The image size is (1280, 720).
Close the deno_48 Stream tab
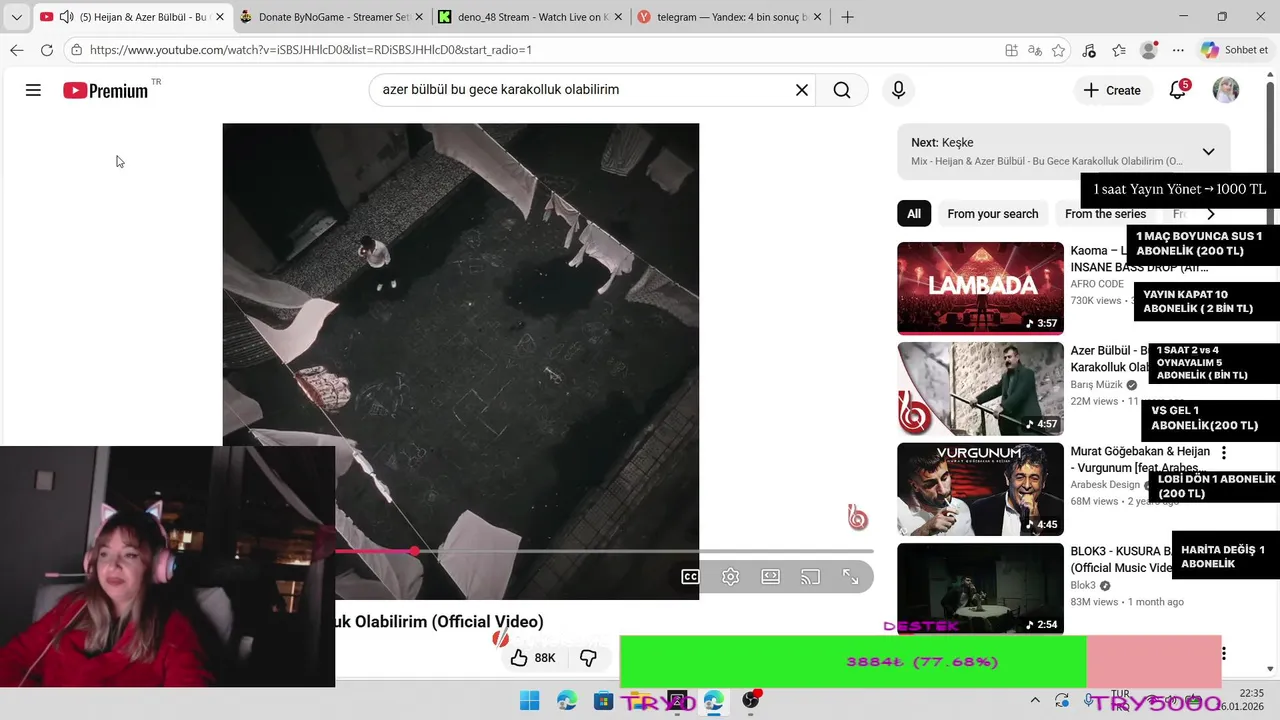point(618,17)
